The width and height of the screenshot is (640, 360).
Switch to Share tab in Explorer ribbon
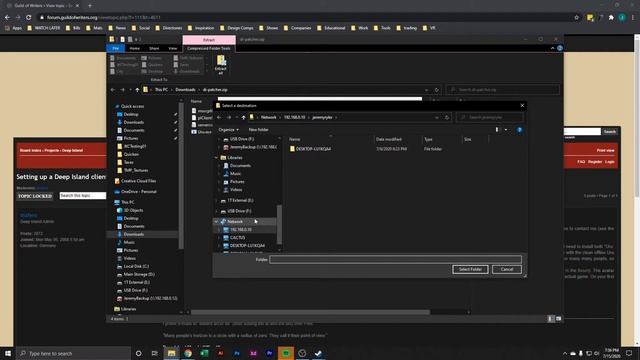(154, 48)
